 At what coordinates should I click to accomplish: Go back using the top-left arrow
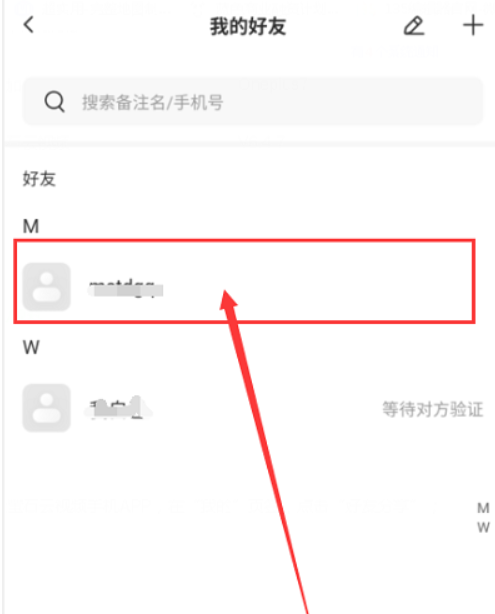tap(29, 25)
